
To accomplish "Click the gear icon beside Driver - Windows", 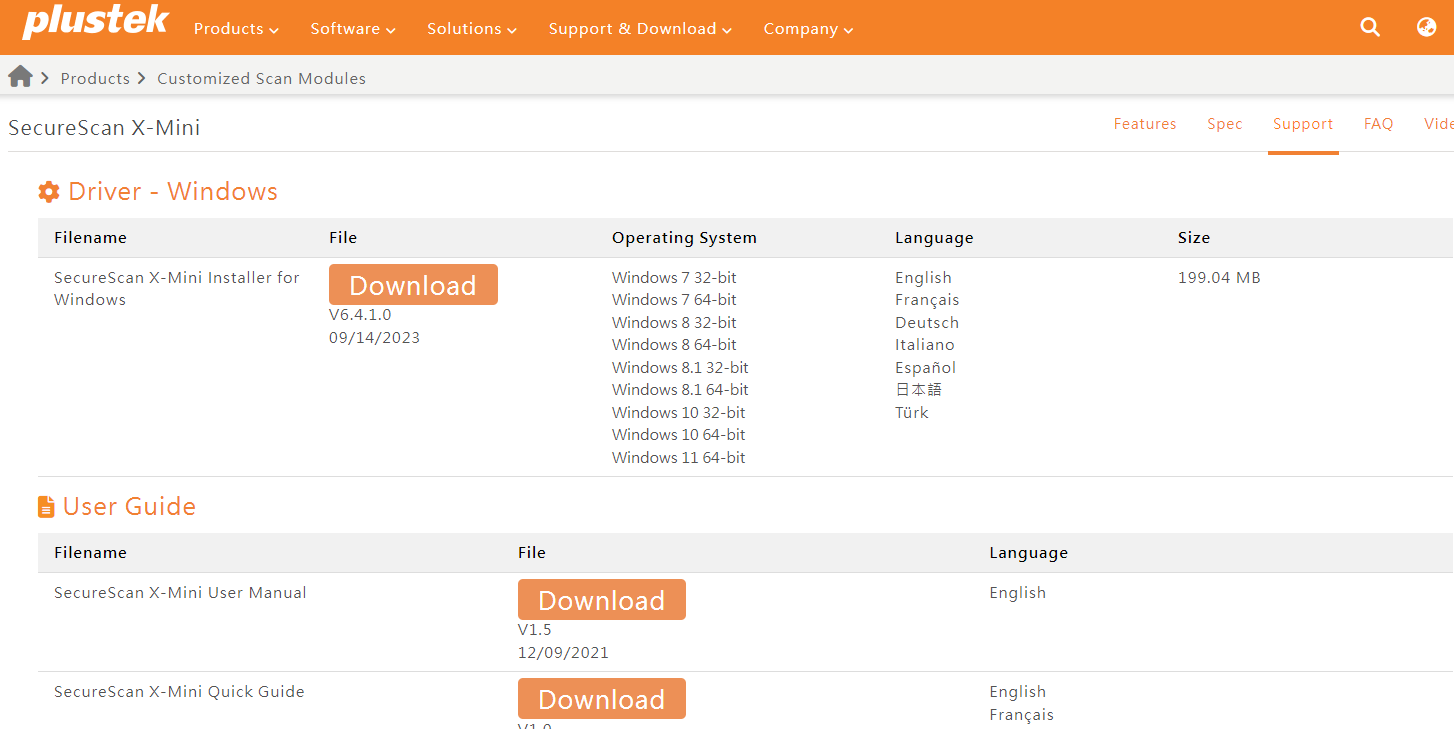I will (49, 192).
